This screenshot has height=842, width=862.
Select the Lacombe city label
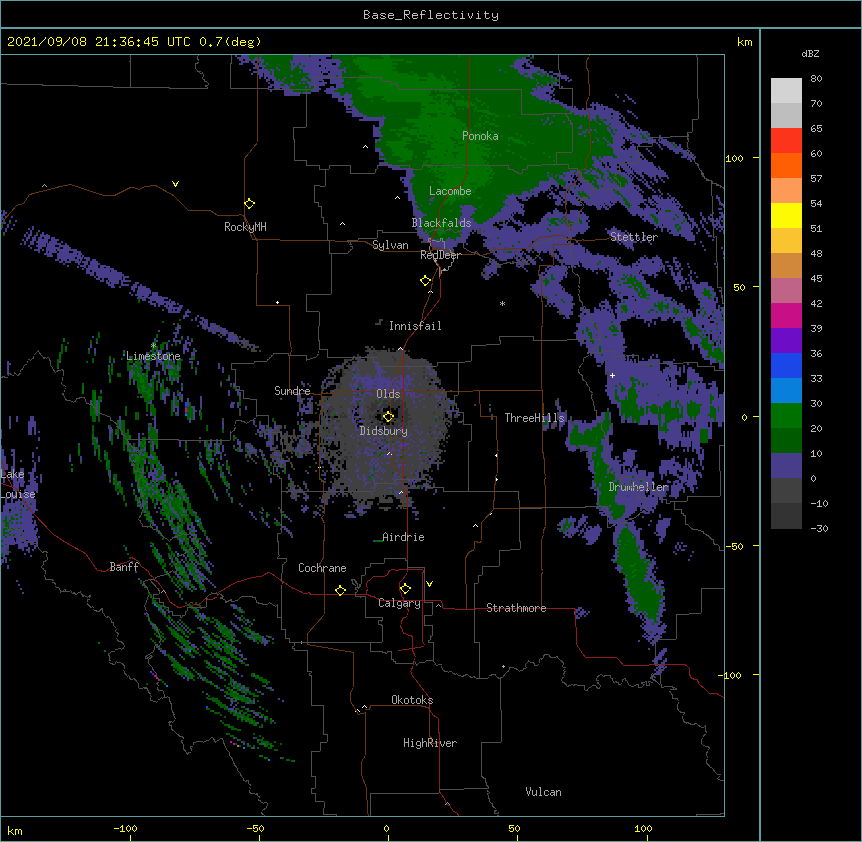[x=450, y=191]
